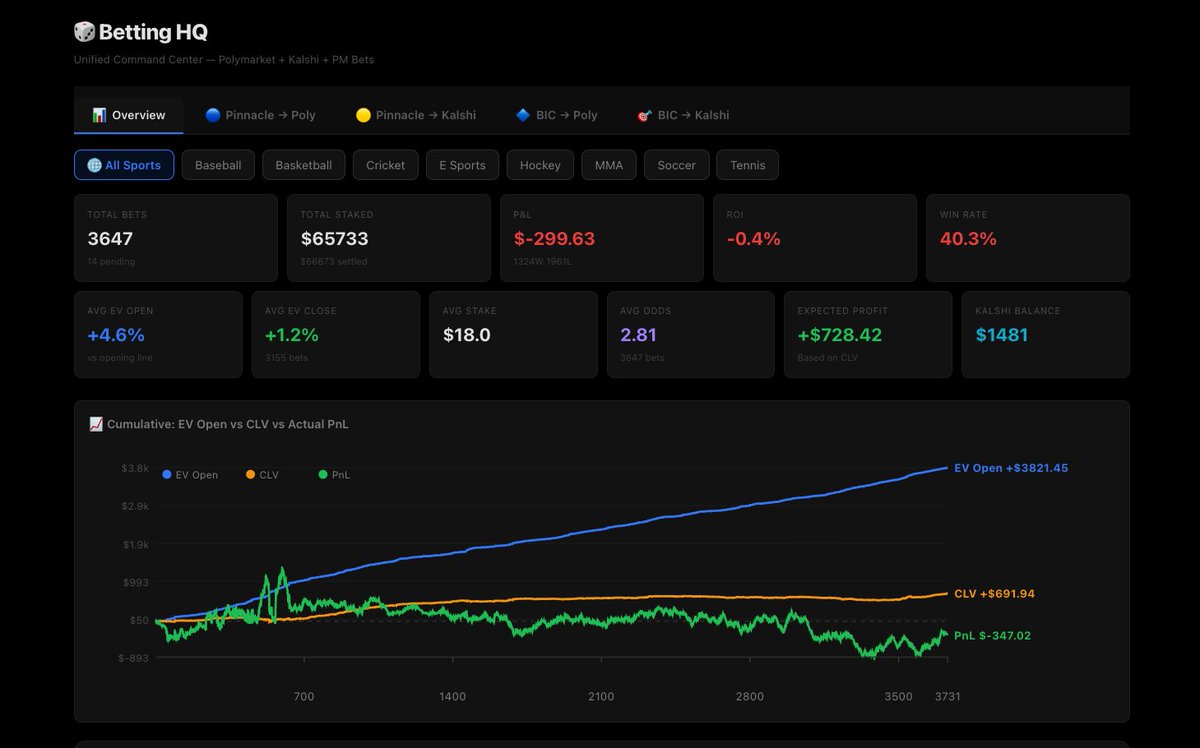Click the P&L $-299.63 value
The height and width of the screenshot is (748, 1200).
[x=554, y=239]
